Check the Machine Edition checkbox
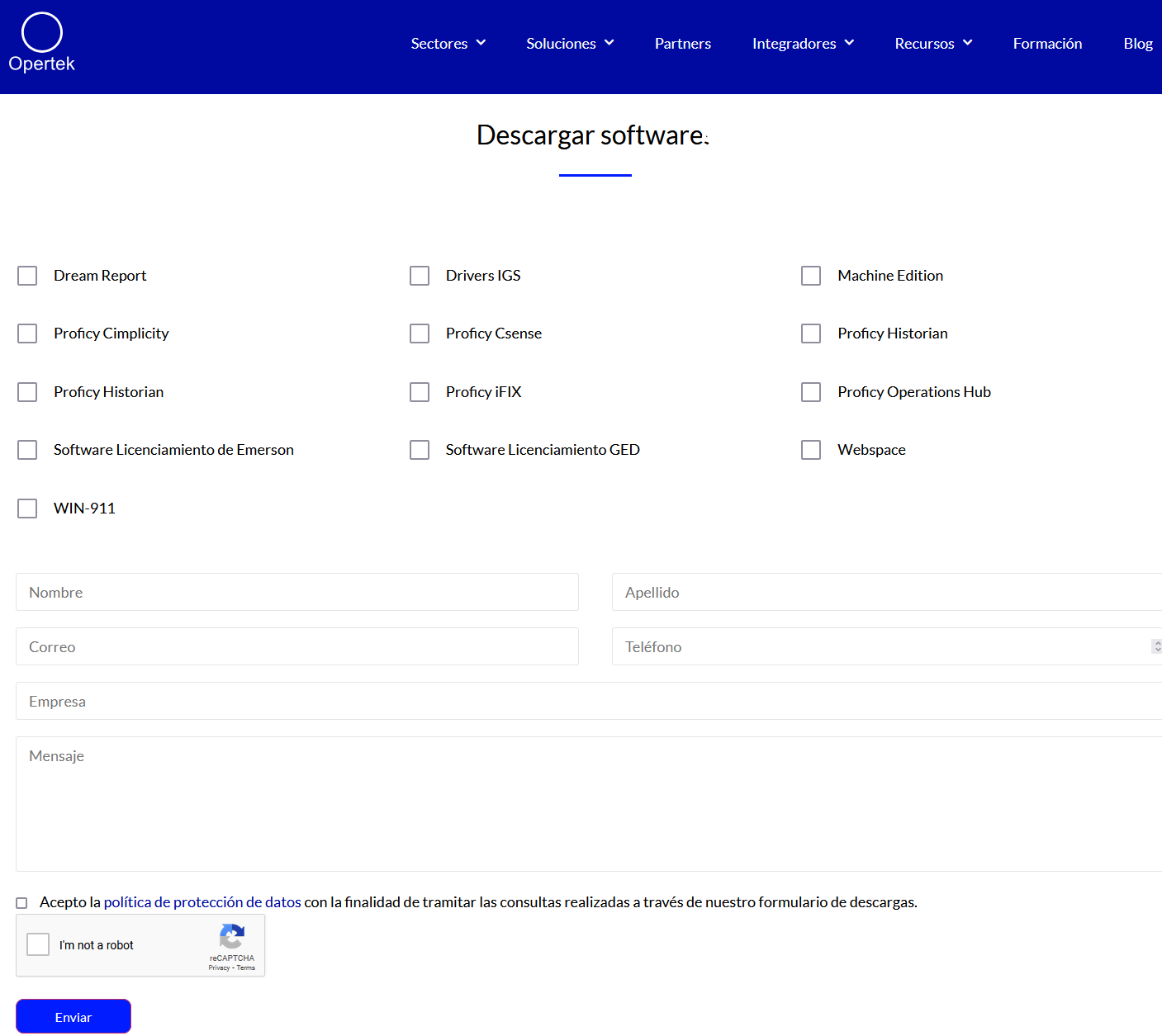The height and width of the screenshot is (1036, 1162). point(811,276)
